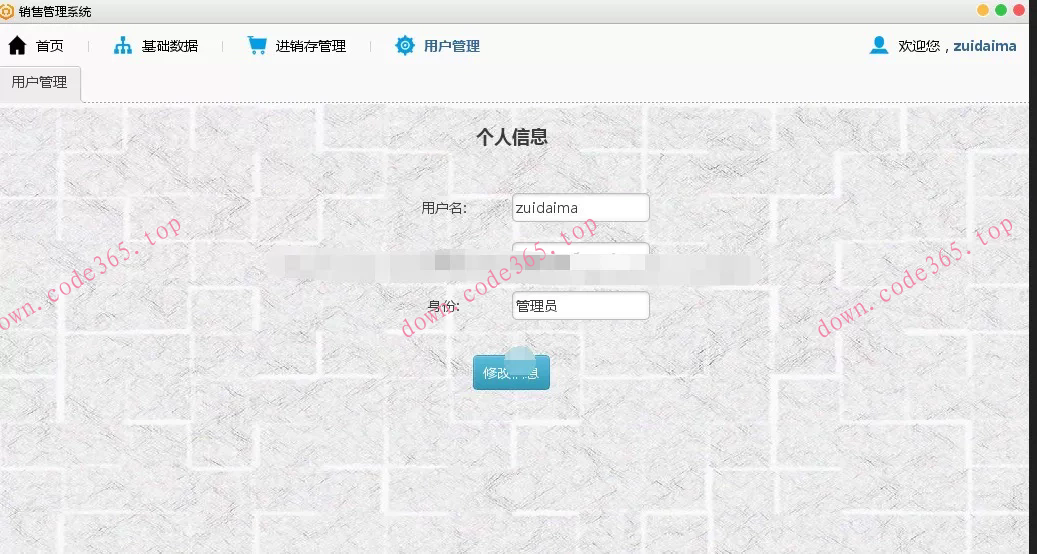This screenshot has height=554, width=1037.
Task: Click the 身份: label
Action: pos(444,306)
